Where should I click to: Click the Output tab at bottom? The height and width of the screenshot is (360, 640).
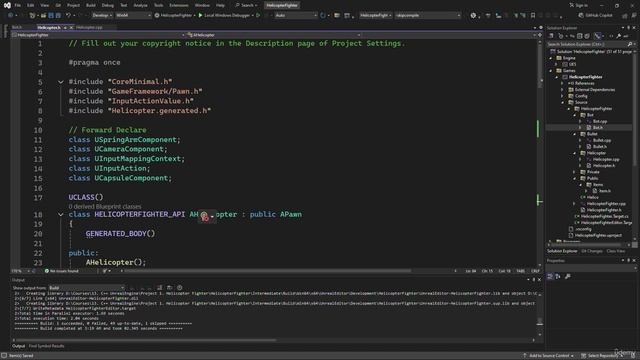18,346
